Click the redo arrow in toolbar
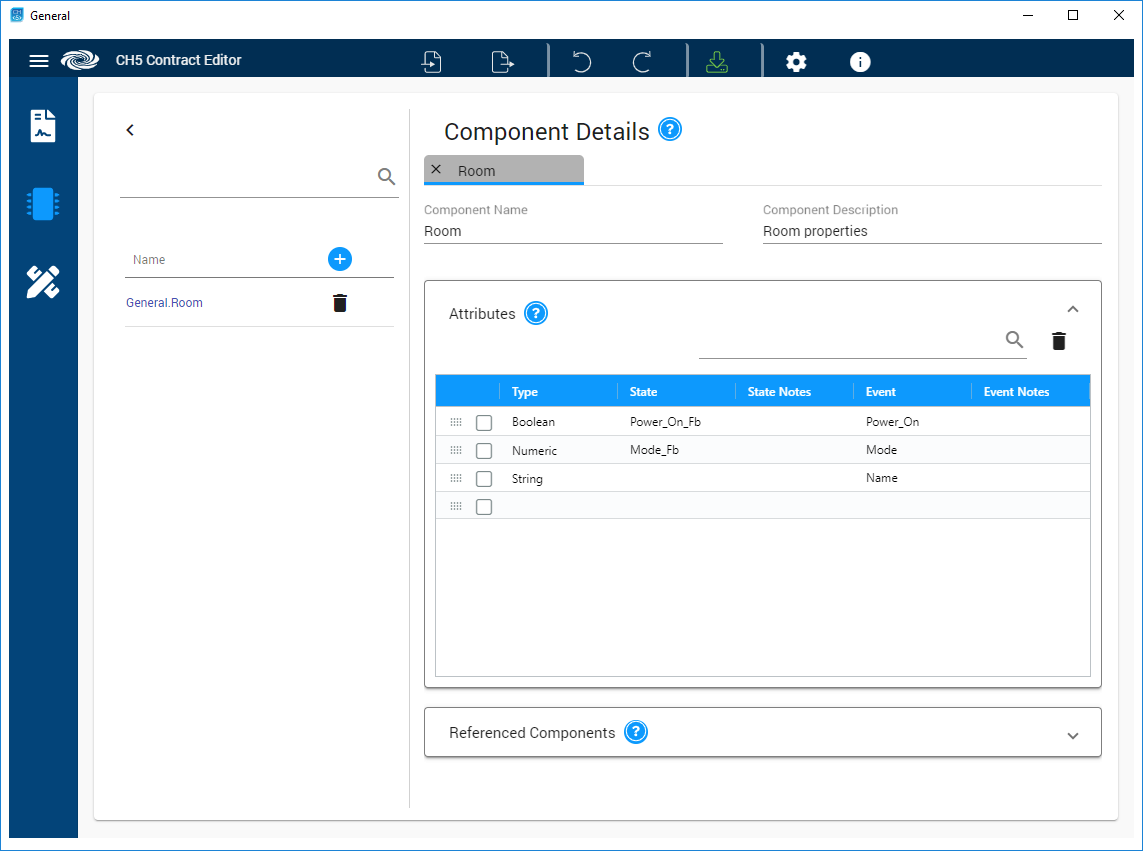1143x851 pixels. tap(642, 62)
